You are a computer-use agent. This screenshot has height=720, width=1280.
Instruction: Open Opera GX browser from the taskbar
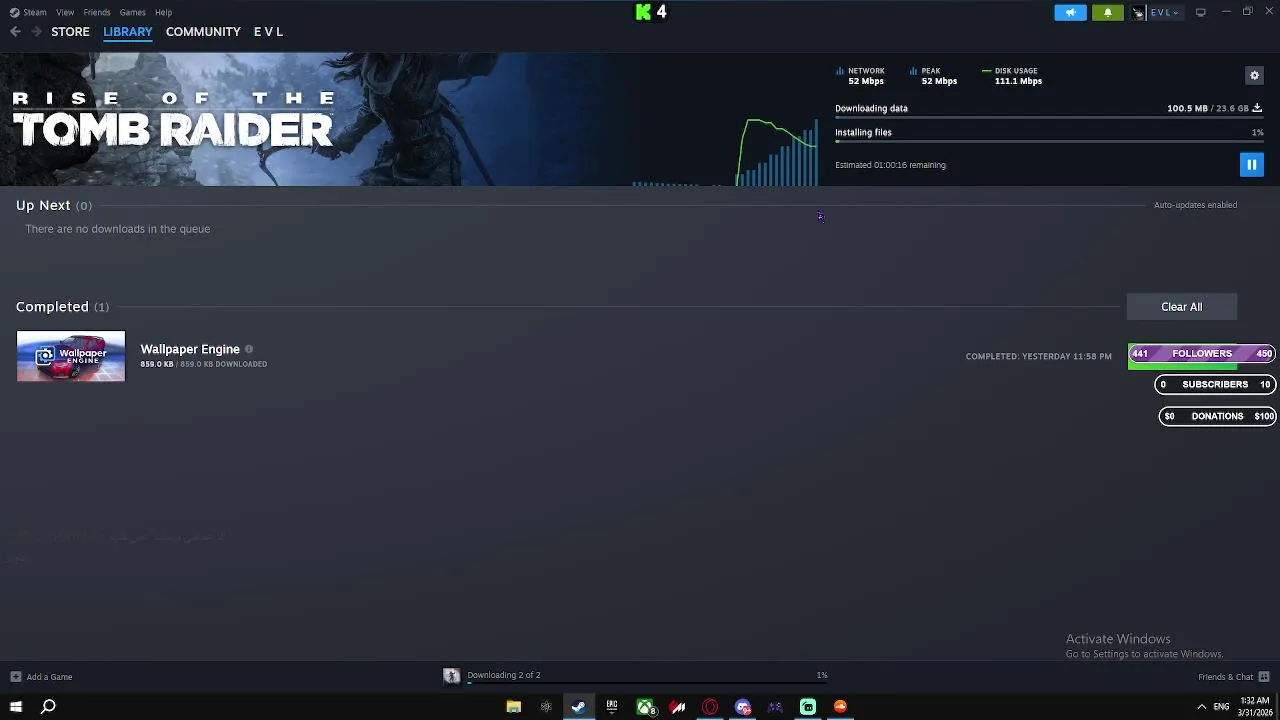[x=710, y=707]
